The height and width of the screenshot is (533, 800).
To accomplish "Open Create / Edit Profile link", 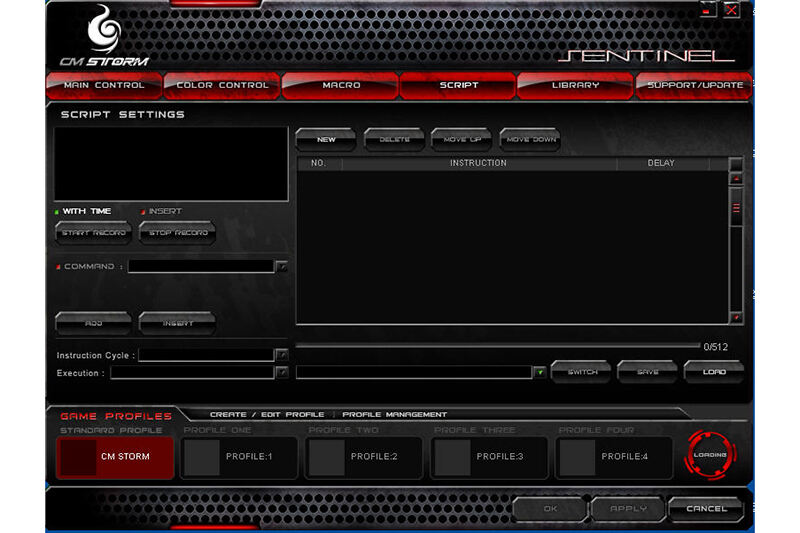I will coord(267,415).
